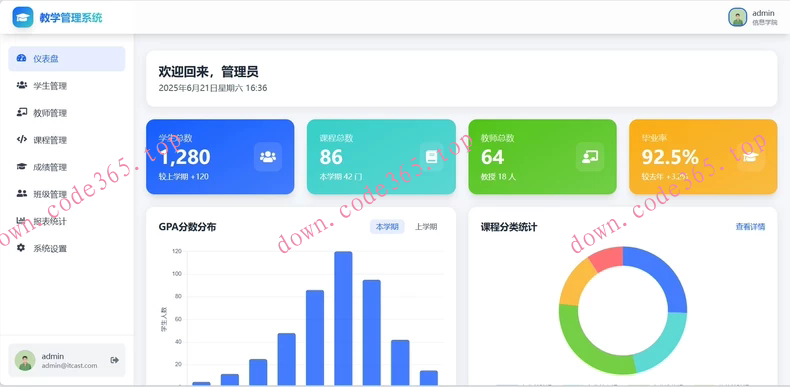Click the 查看详情 link

click(750, 227)
